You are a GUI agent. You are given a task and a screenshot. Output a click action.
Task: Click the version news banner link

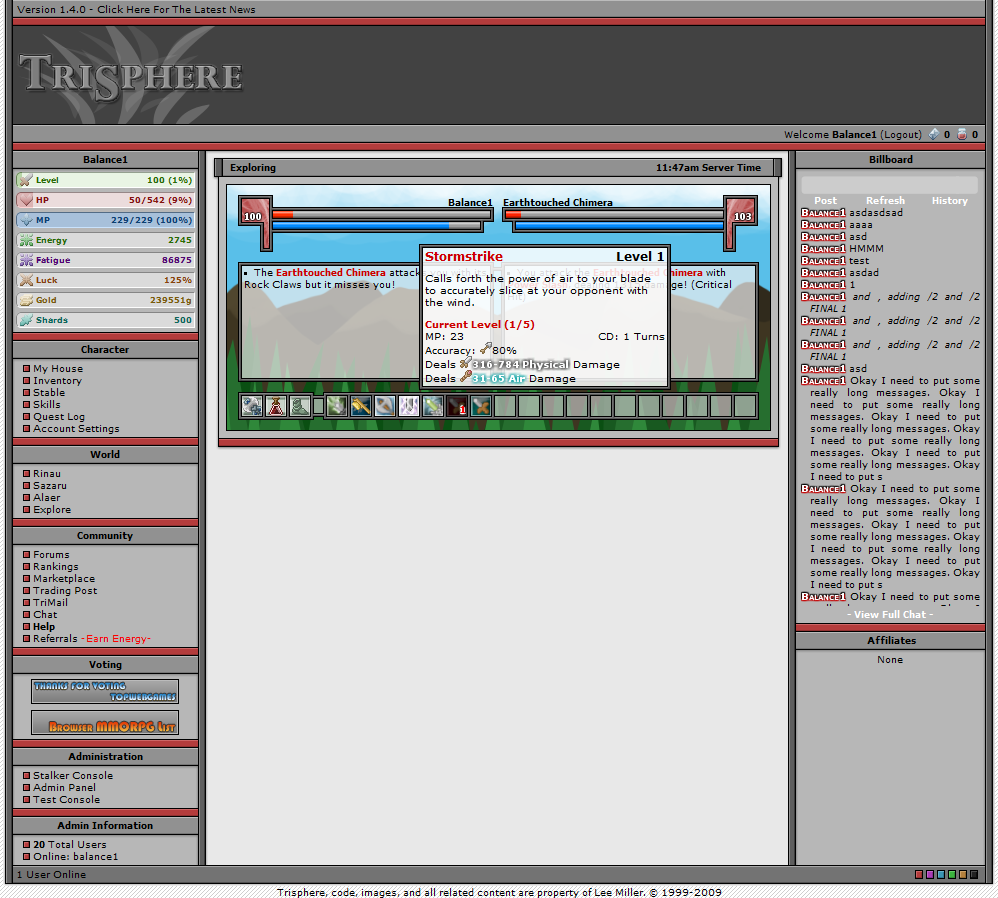point(136,10)
